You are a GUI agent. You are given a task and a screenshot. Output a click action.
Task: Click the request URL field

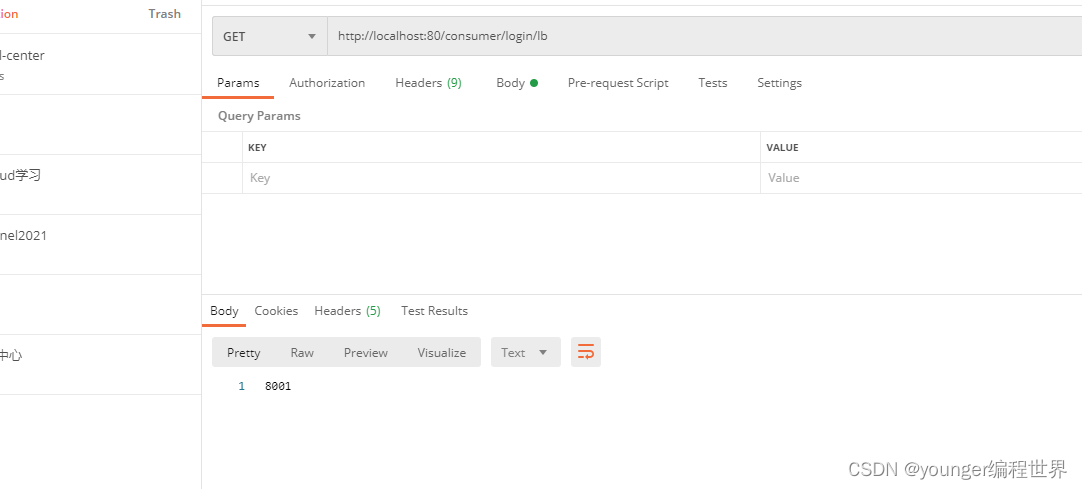click(x=705, y=37)
